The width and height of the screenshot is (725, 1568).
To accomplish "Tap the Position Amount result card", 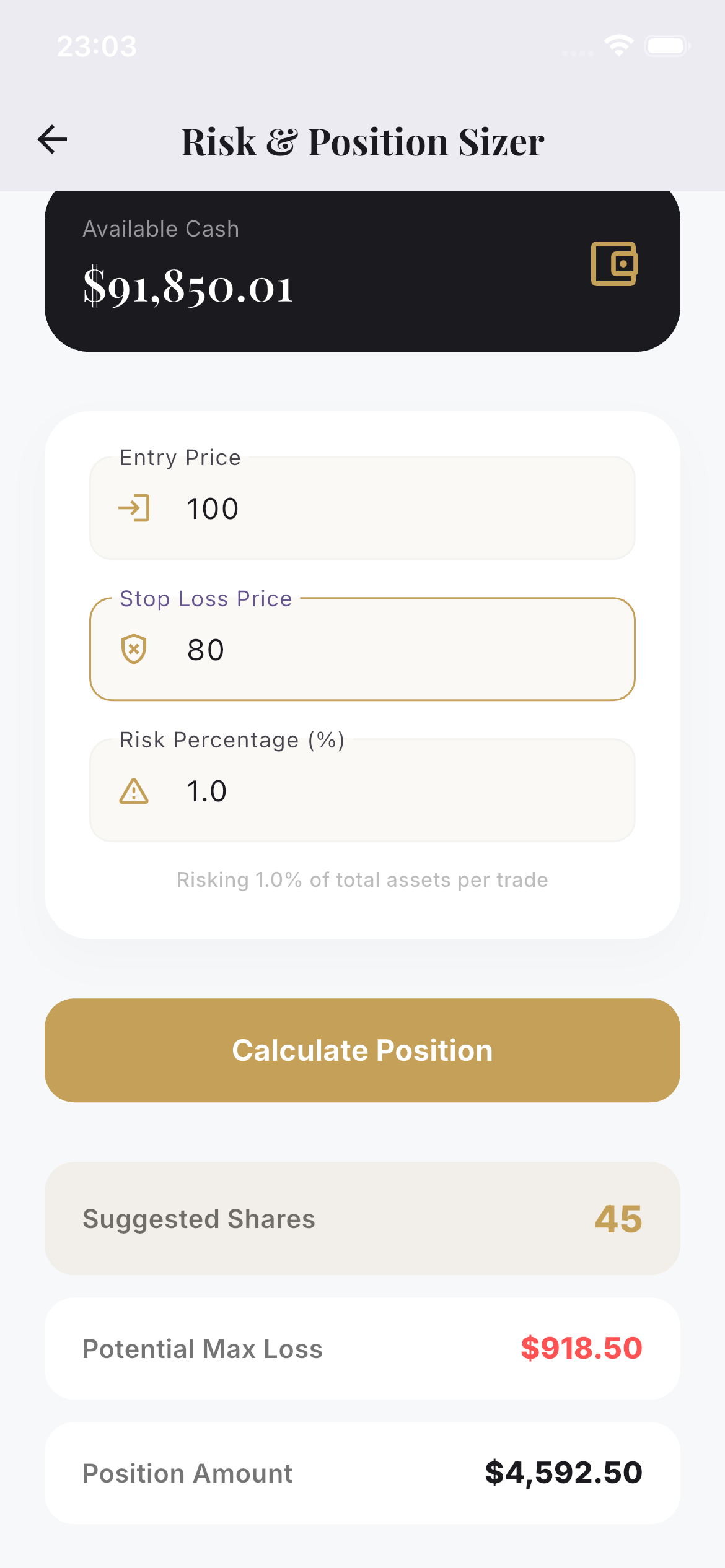I will coord(362,1473).
